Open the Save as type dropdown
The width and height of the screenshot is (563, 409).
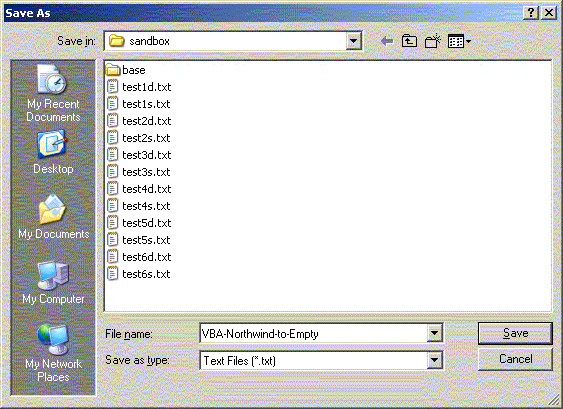434,360
